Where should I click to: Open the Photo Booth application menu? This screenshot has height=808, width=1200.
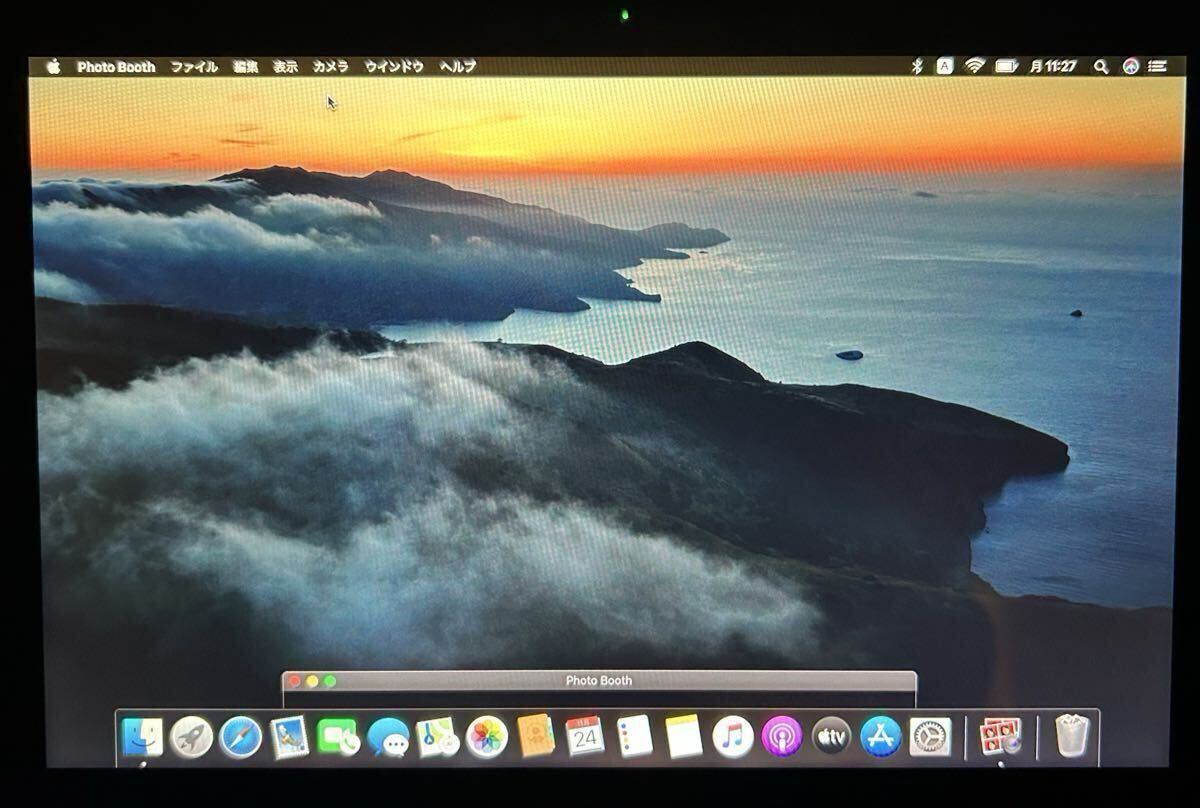116,67
